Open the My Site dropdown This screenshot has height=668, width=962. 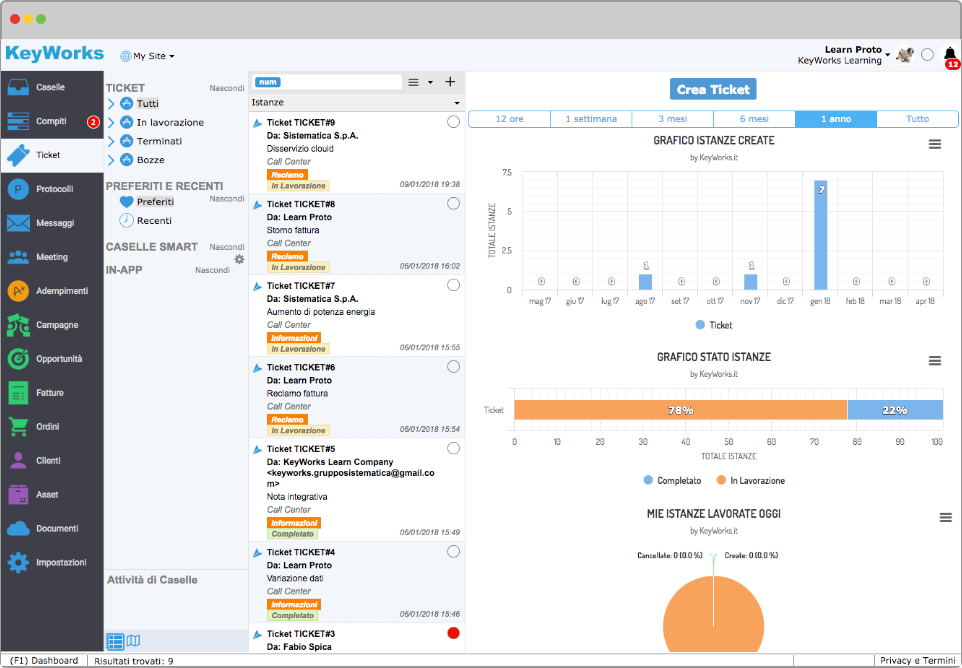[x=147, y=56]
